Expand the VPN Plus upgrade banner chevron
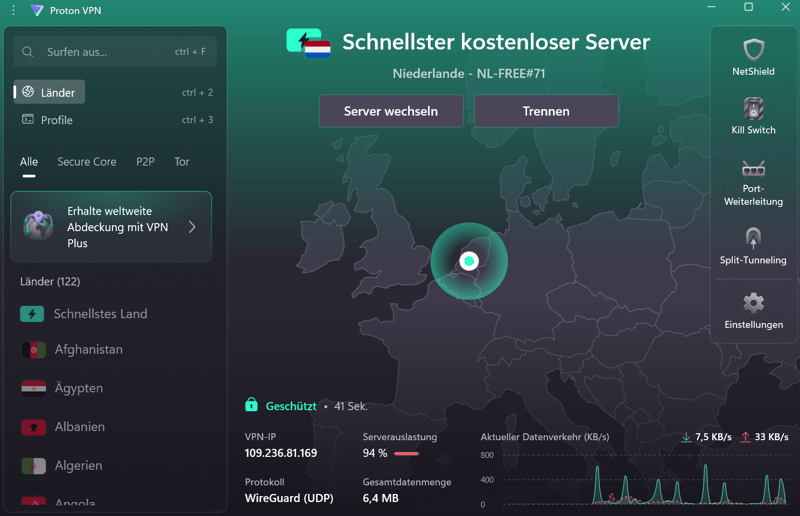800x516 pixels. (192, 227)
